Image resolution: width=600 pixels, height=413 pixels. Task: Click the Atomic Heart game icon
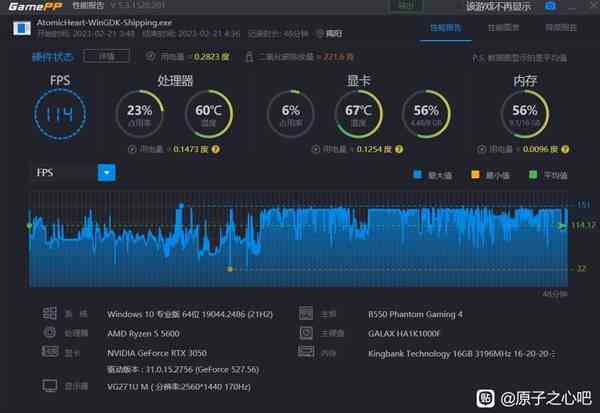pyautogui.click(x=22, y=28)
